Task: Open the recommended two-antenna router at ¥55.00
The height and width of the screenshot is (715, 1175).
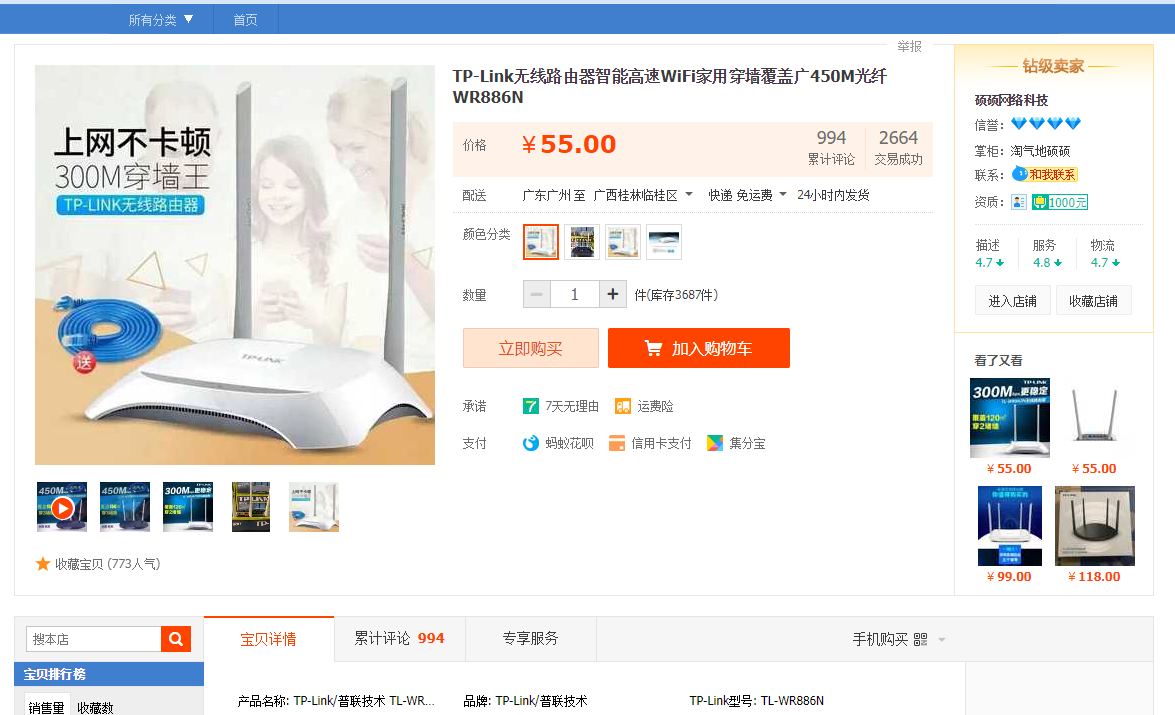Action: point(1095,418)
